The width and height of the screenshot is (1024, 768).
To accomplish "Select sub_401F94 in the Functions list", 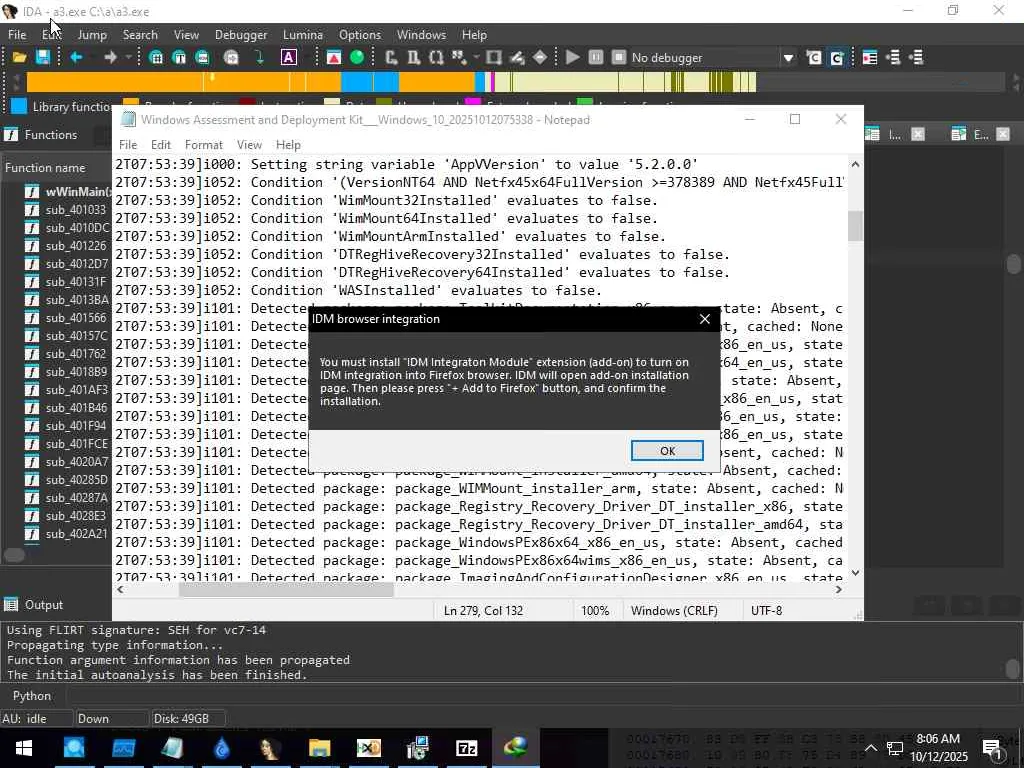I will [68, 425].
